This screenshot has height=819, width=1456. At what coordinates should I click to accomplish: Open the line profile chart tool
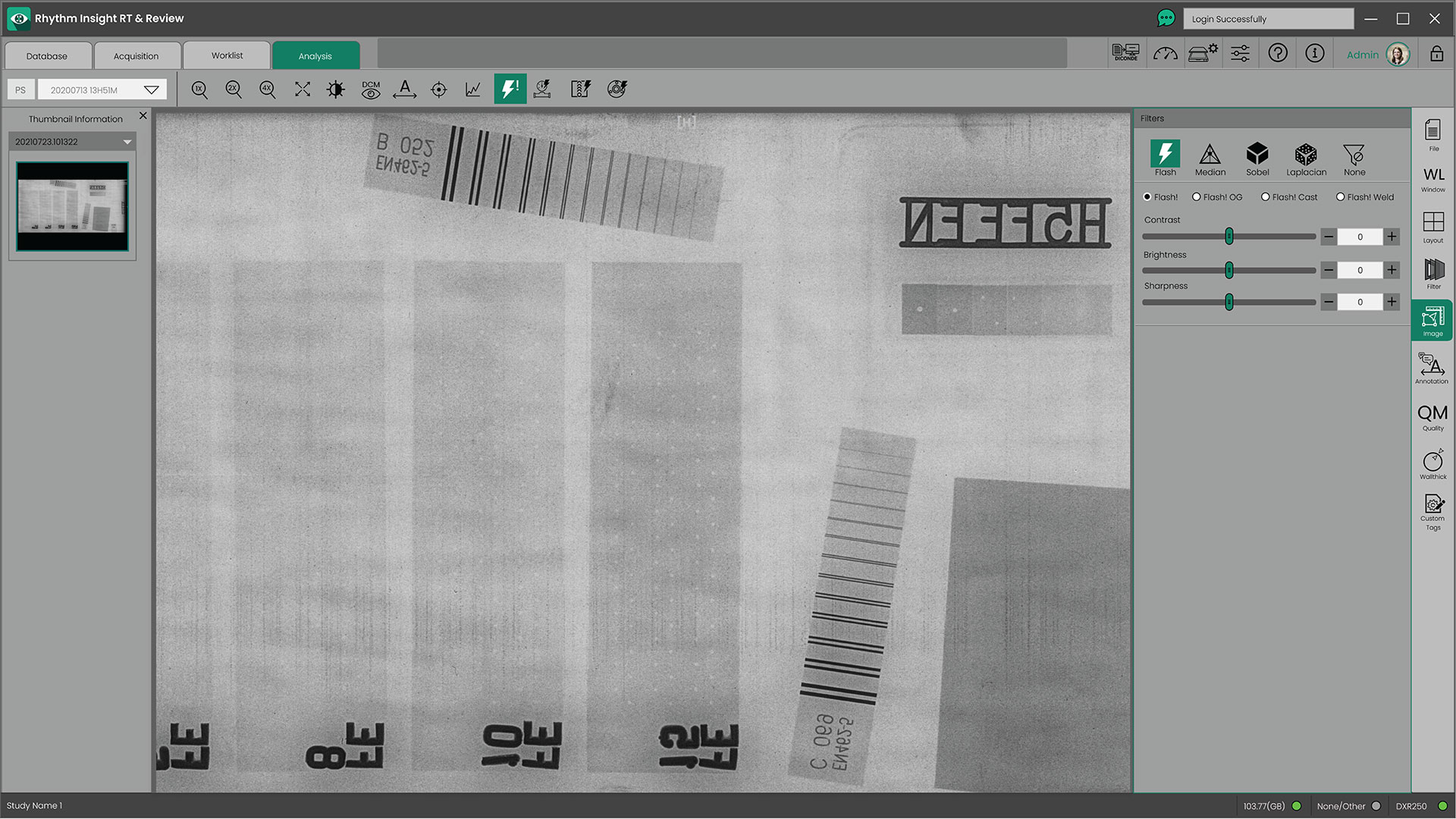tap(473, 89)
